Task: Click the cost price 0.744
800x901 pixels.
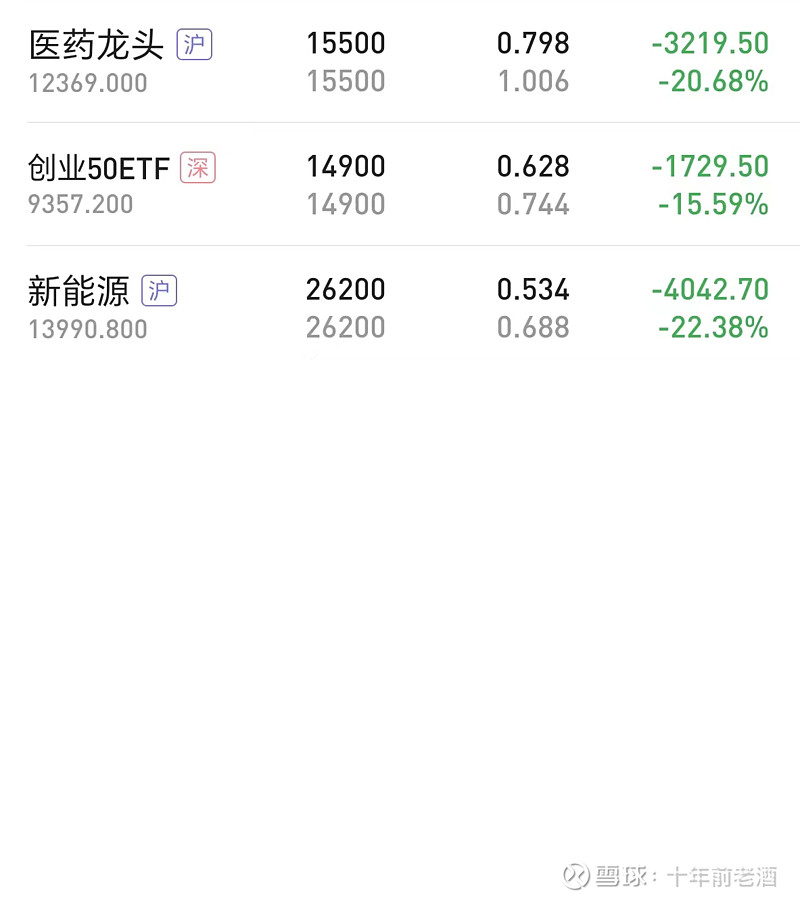Action: point(533,205)
